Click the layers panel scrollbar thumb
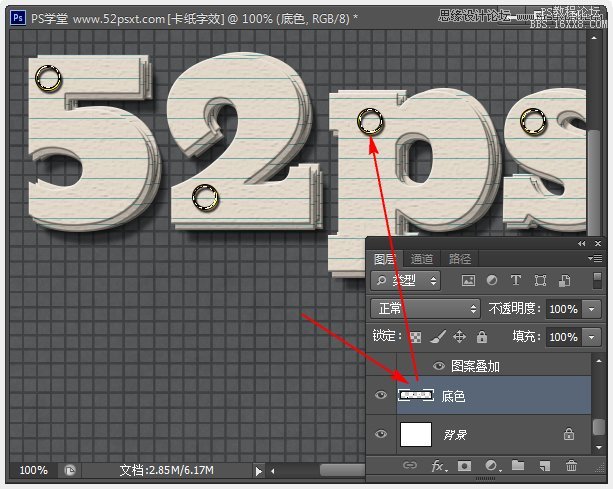 [599, 427]
